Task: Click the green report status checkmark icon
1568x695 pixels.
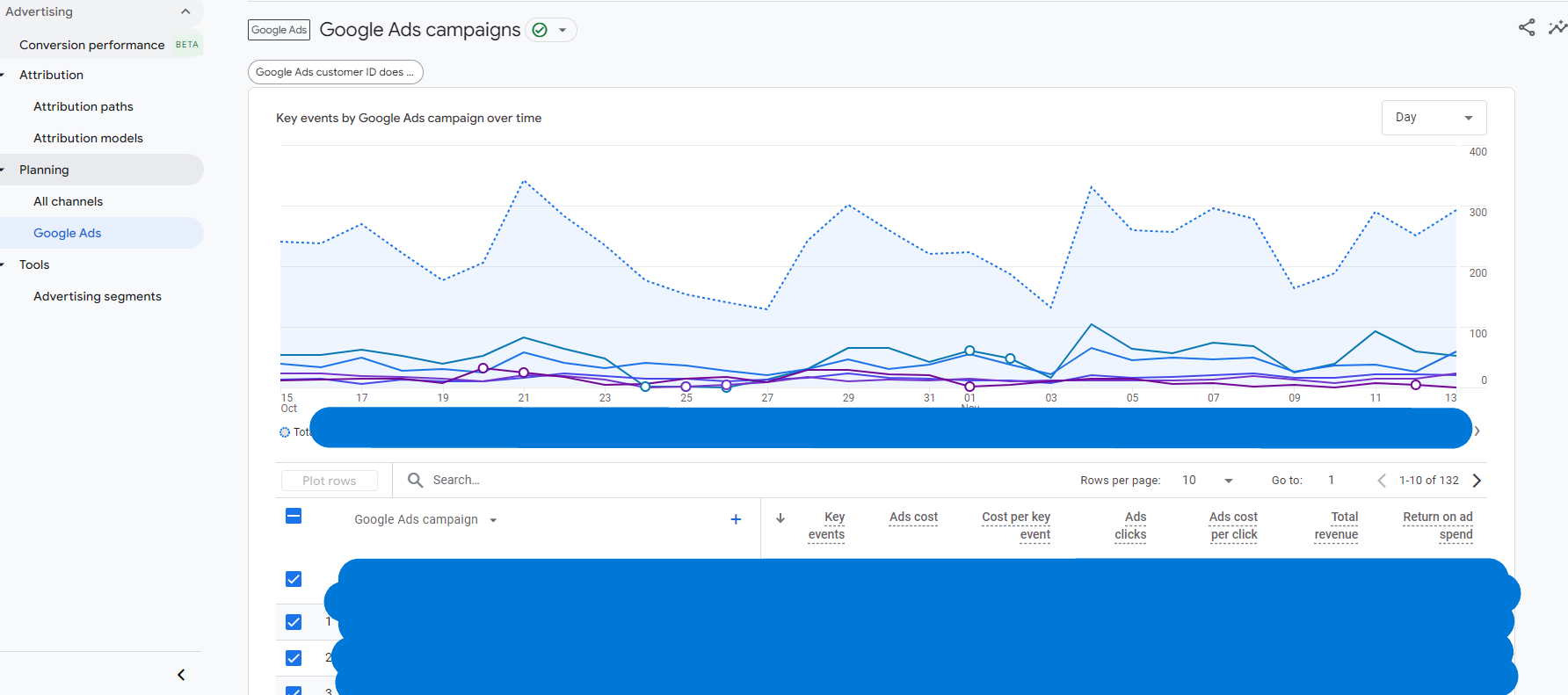Action: click(540, 30)
